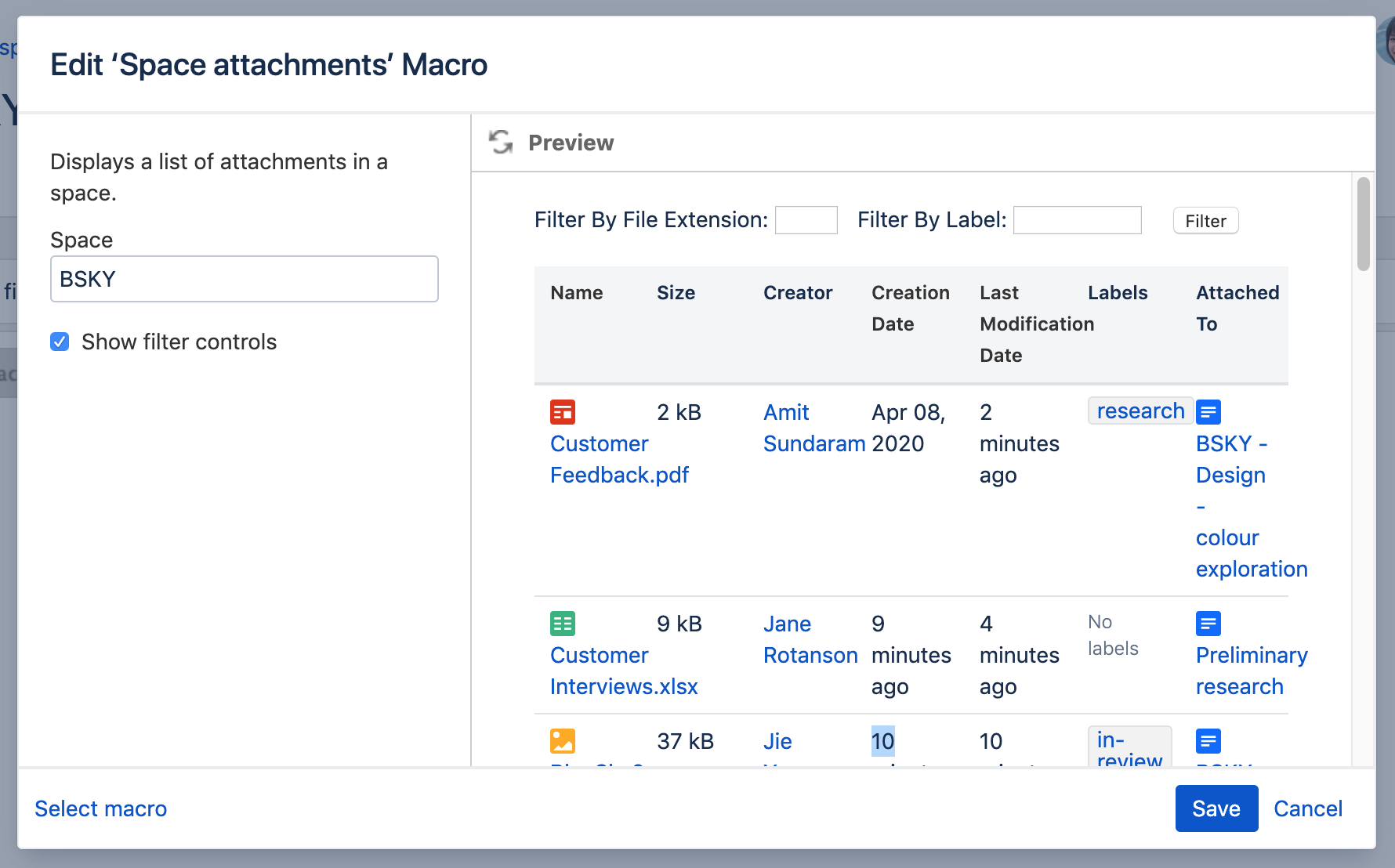Click page icon in the Jie row
The width and height of the screenshot is (1395, 868).
[1208, 741]
